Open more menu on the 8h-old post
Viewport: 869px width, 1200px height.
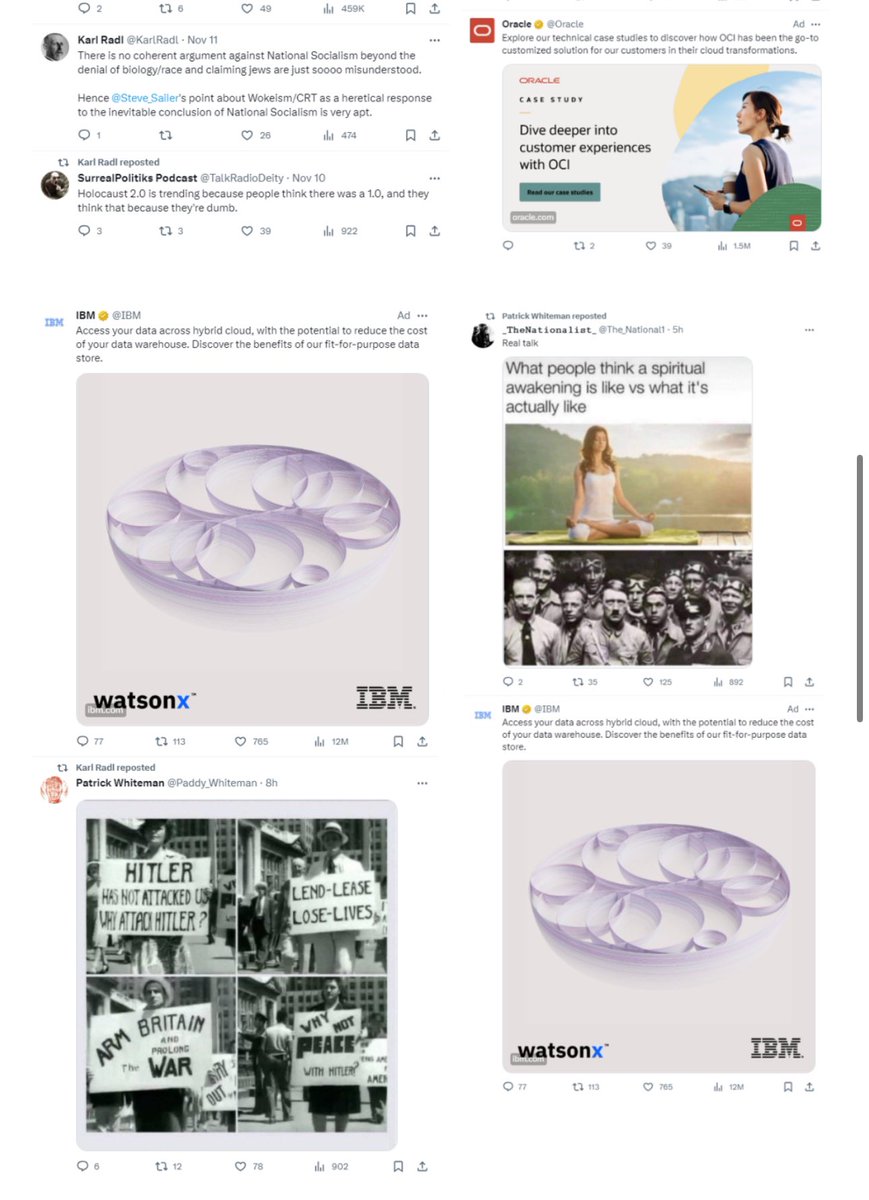[x=422, y=783]
